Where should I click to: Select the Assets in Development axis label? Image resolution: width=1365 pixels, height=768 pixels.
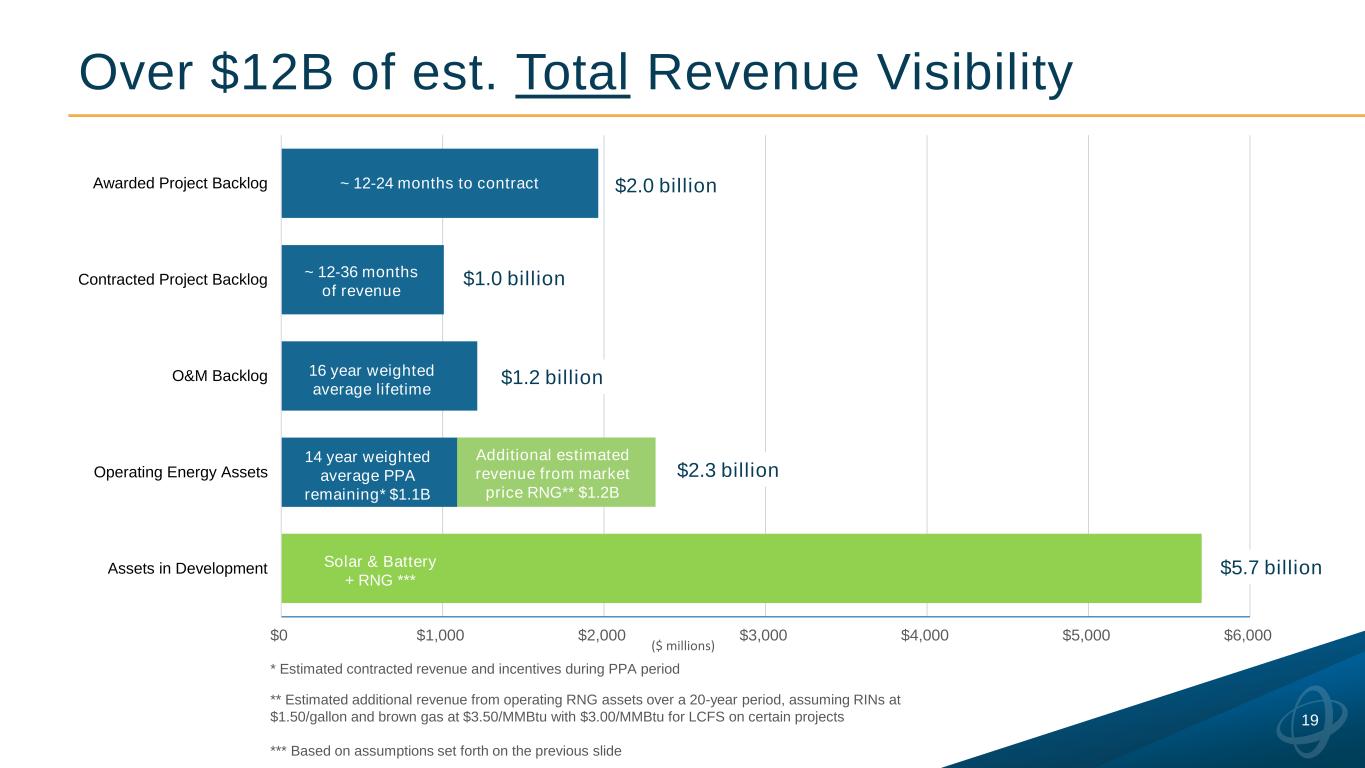click(187, 569)
